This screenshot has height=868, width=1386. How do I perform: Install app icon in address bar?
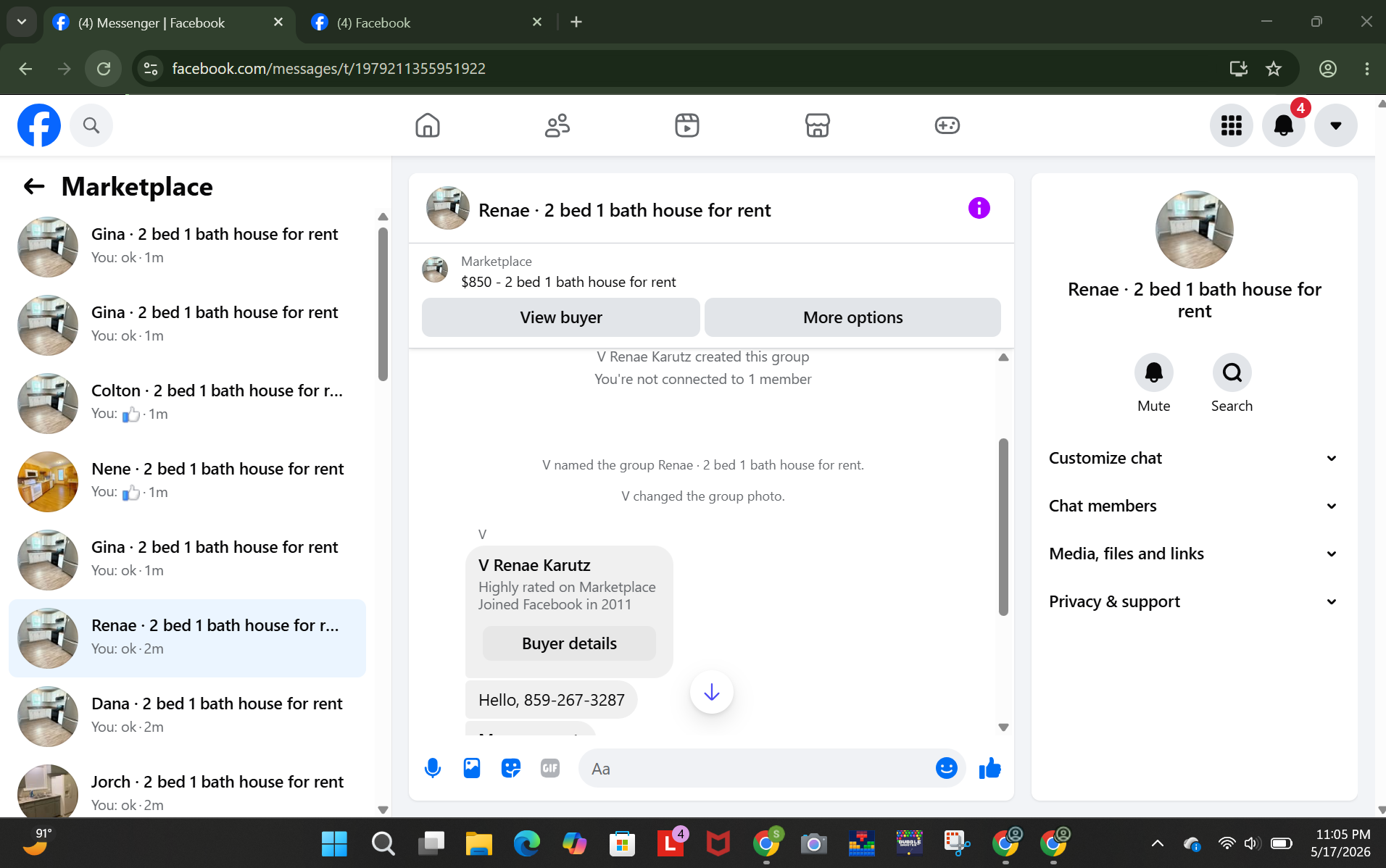pyautogui.click(x=1239, y=69)
